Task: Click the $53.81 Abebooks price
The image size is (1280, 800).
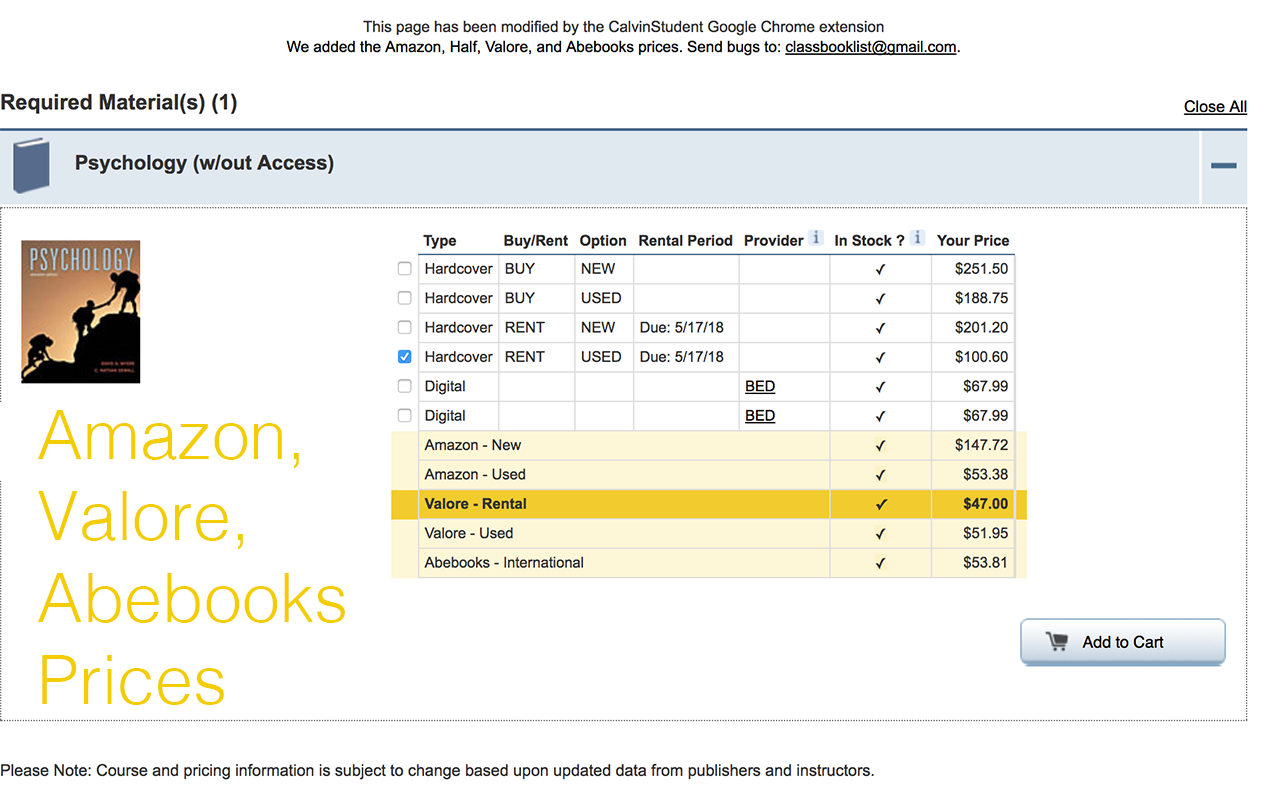Action: (985, 562)
